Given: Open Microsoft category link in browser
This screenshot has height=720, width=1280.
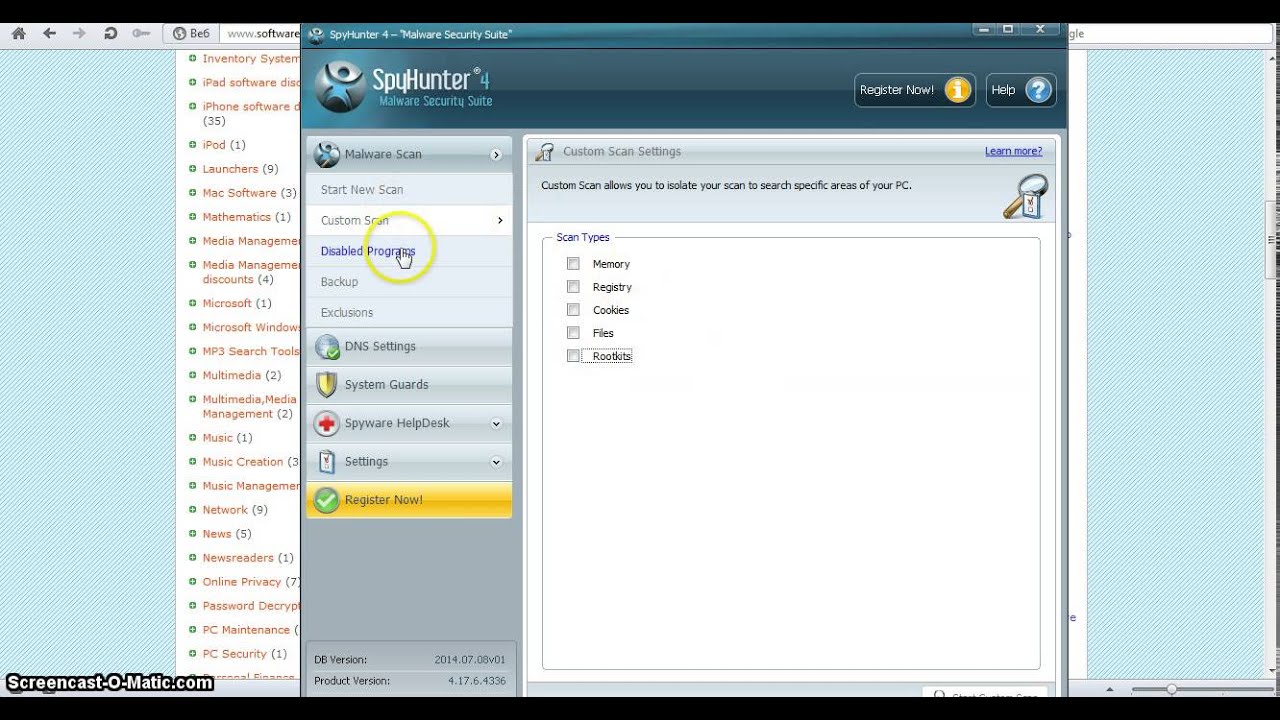Looking at the screenshot, I should point(227,303).
